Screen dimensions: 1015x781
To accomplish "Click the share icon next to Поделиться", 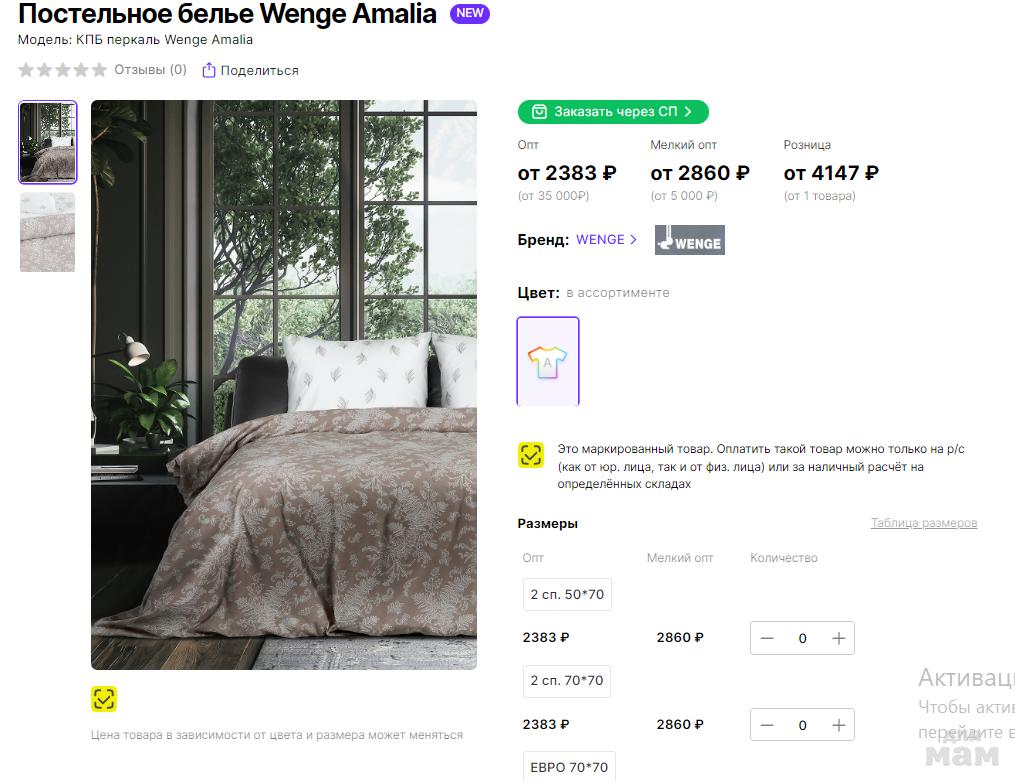I will click(208, 70).
